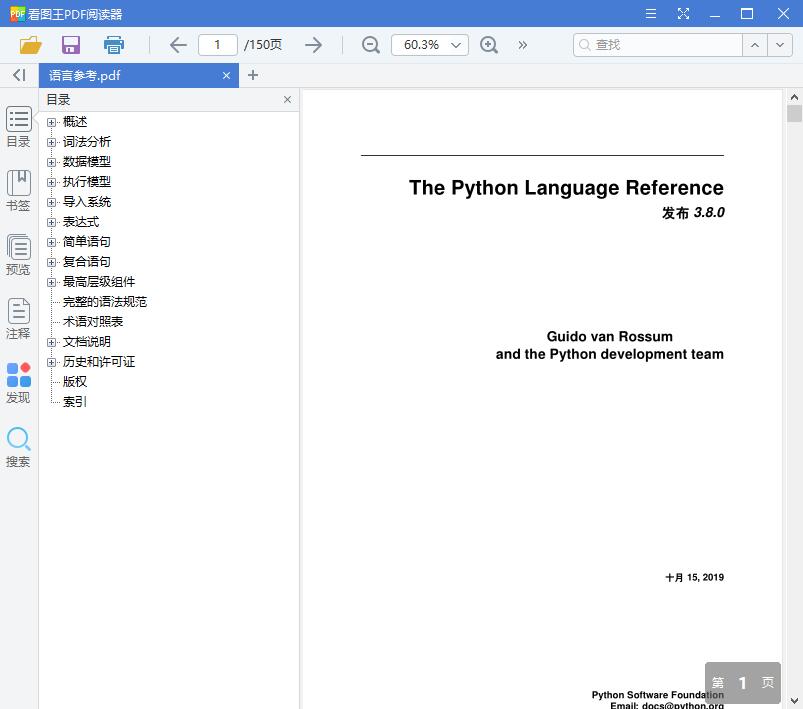Open the 书签 bookmarks panel

pyautogui.click(x=18, y=192)
